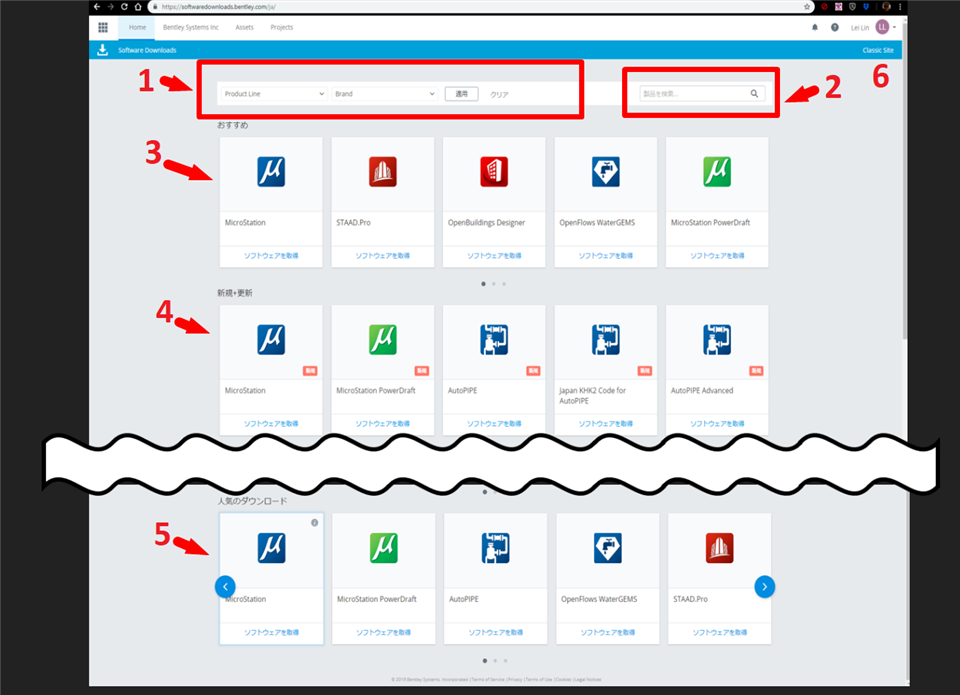Get software for Japan KHK2 Code for AutoPIPE
Image resolution: width=960 pixels, height=695 pixels.
click(x=606, y=424)
